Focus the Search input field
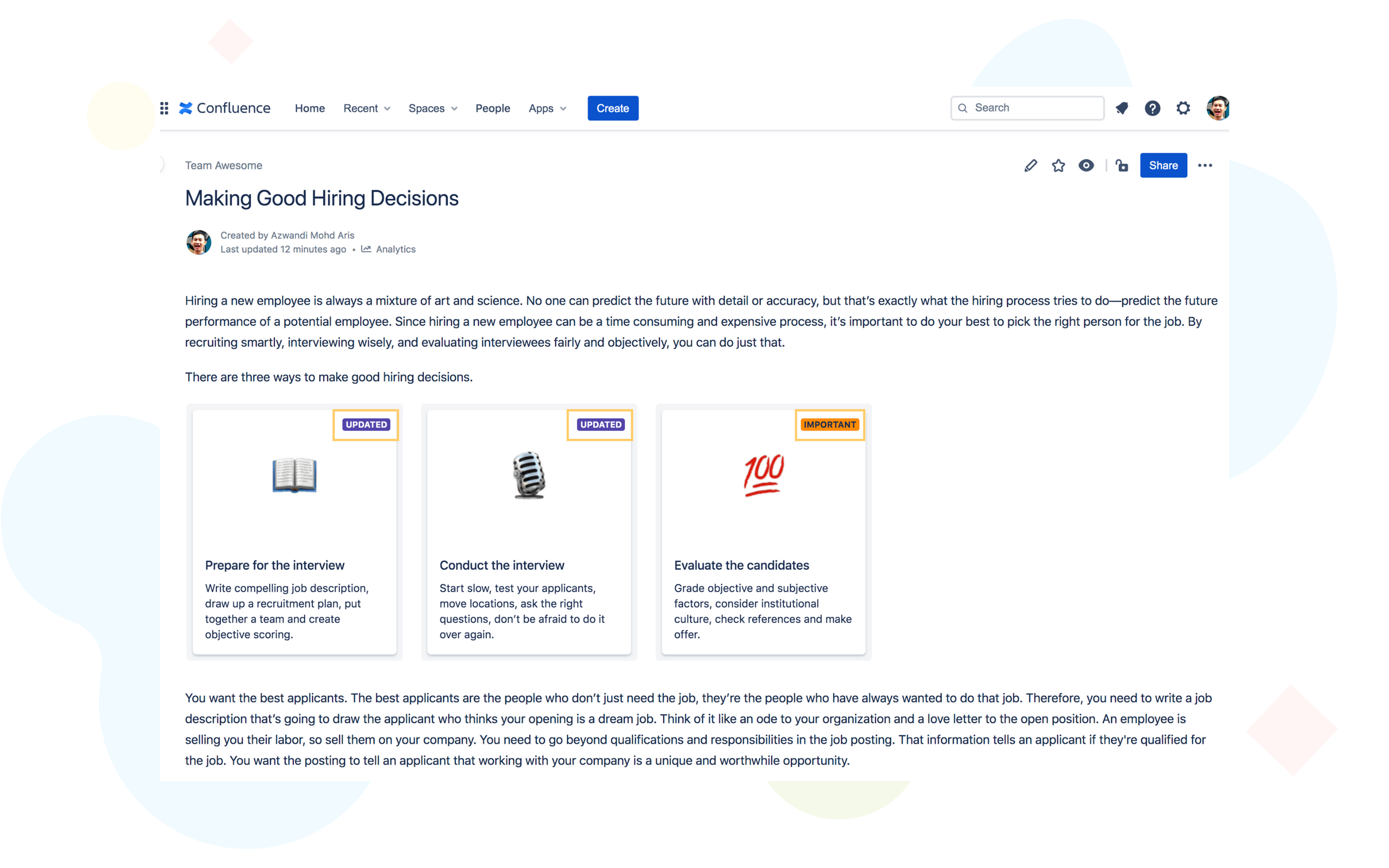Image resolution: width=1389 pixels, height=868 pixels. pos(1027,108)
